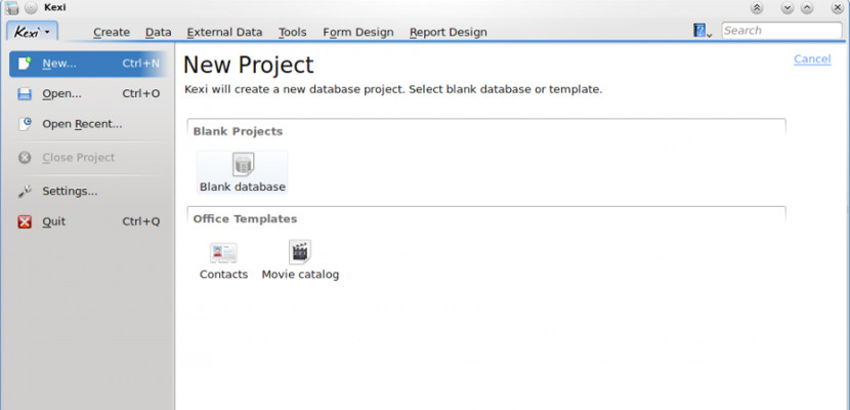Click the red Quit icon
This screenshot has width=850, height=410.
click(x=25, y=222)
